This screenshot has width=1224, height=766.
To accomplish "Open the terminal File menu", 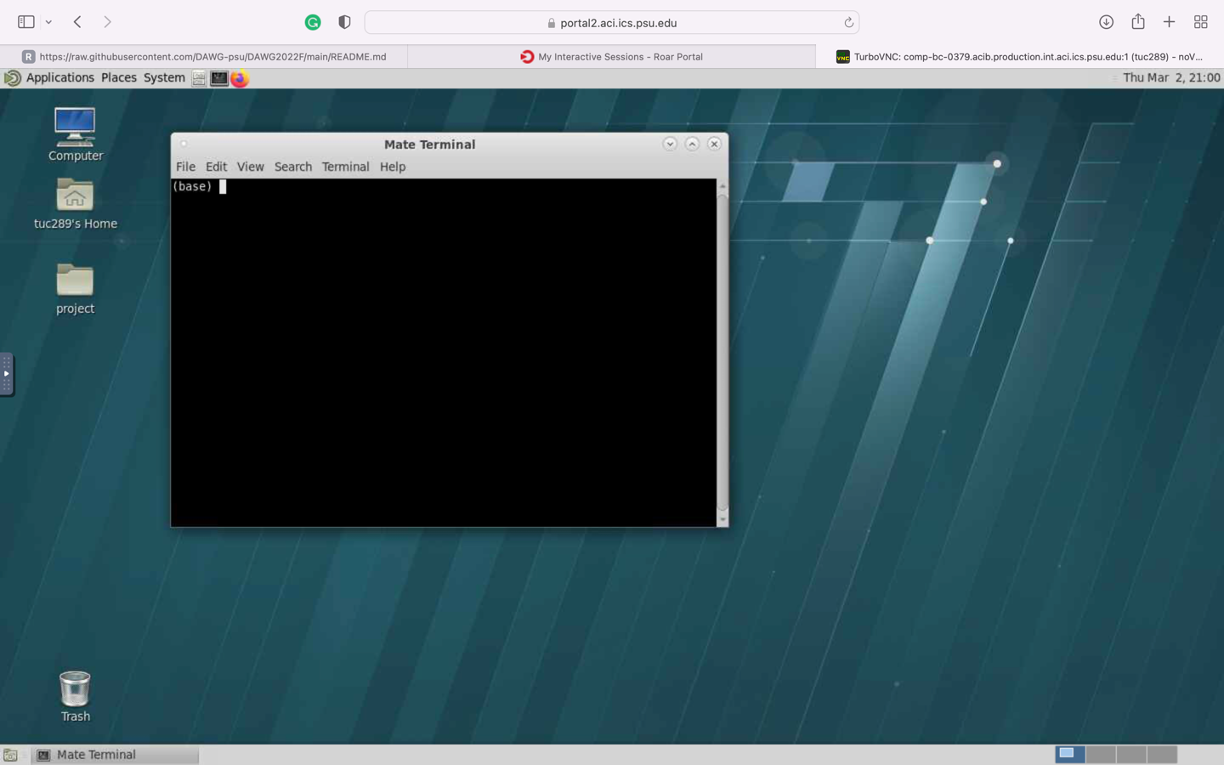I will tap(185, 167).
